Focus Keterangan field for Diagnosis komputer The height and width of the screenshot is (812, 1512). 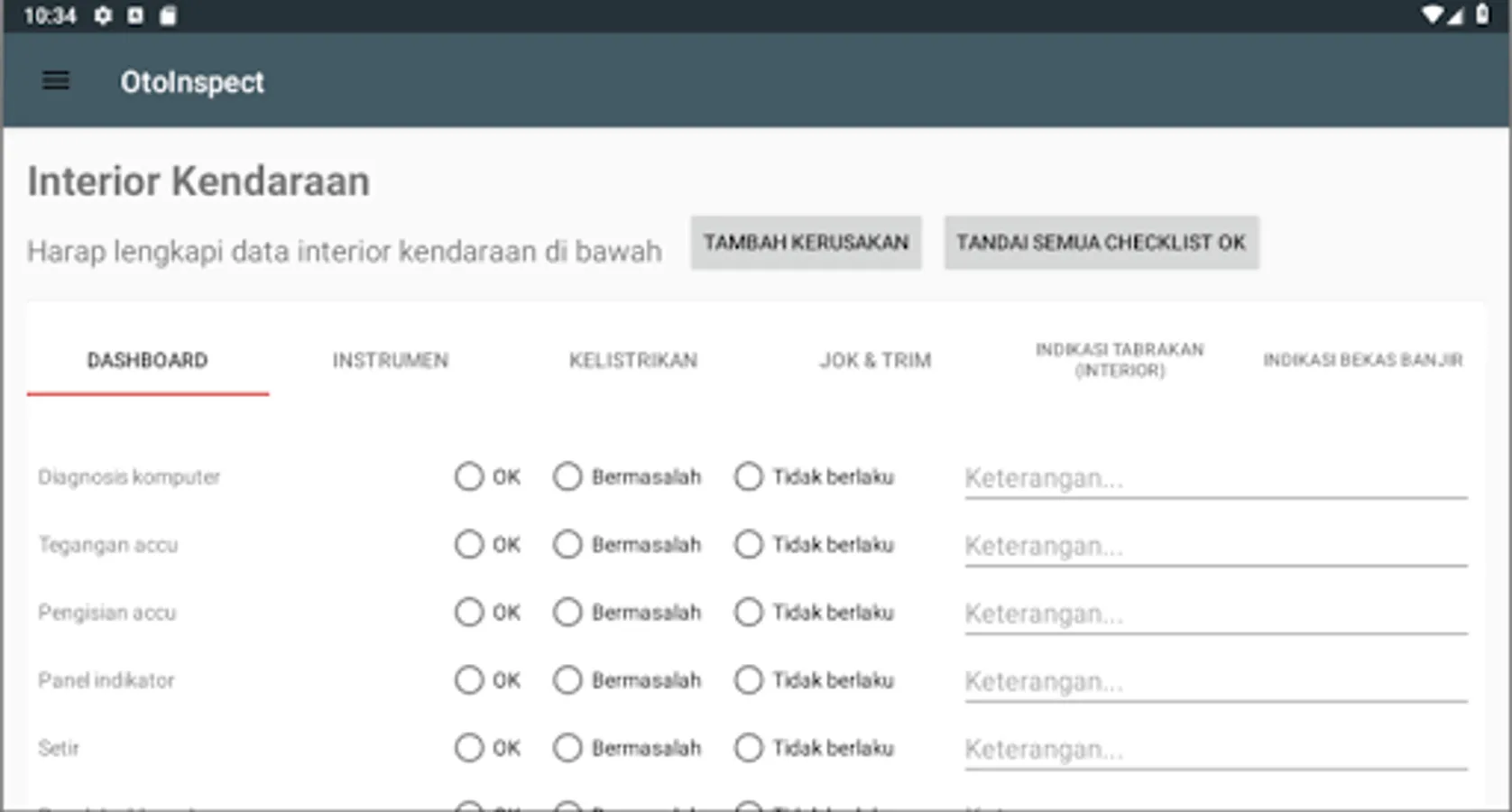1215,477
